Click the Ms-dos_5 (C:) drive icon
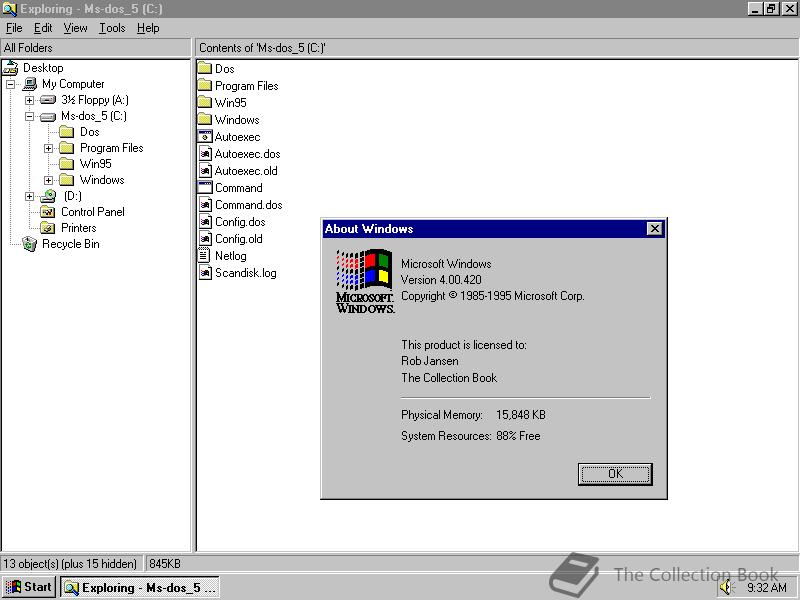Image resolution: width=800 pixels, height=600 pixels. (x=48, y=116)
